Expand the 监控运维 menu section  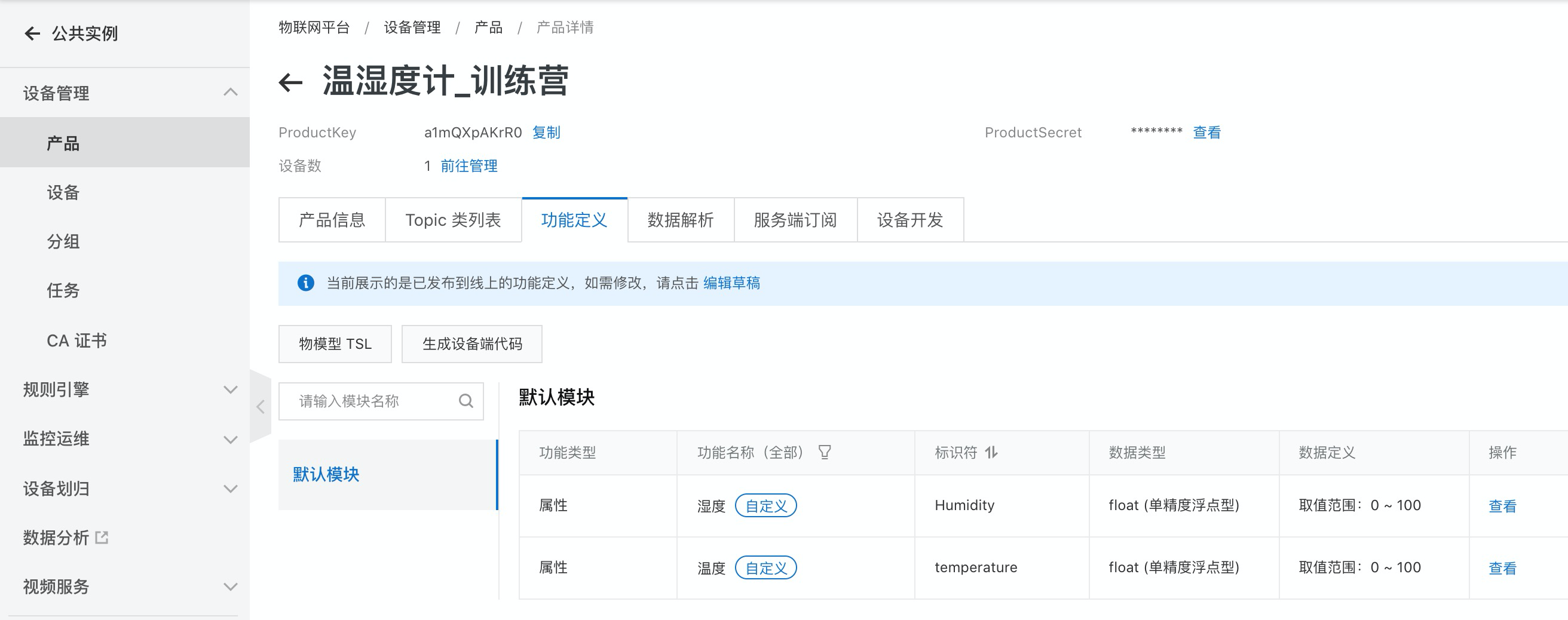[x=230, y=439]
